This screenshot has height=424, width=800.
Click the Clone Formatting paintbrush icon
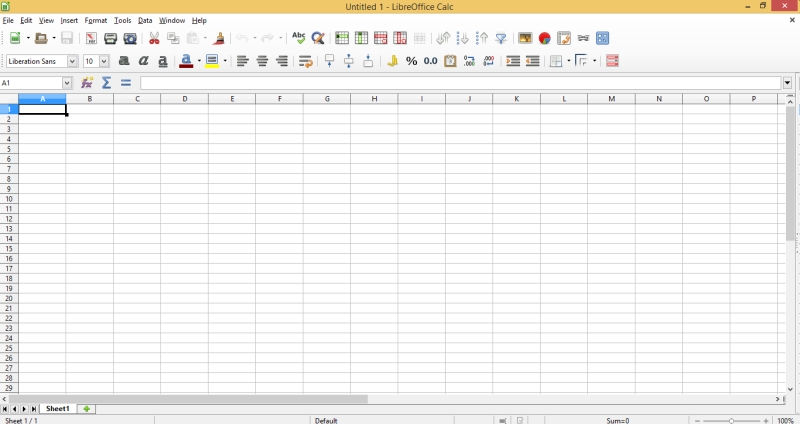(x=219, y=38)
